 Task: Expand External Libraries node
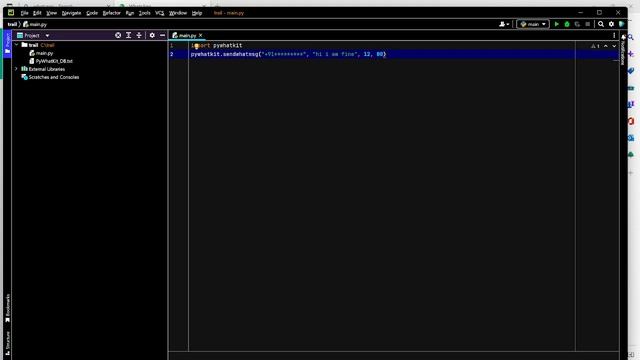click(x=16, y=69)
